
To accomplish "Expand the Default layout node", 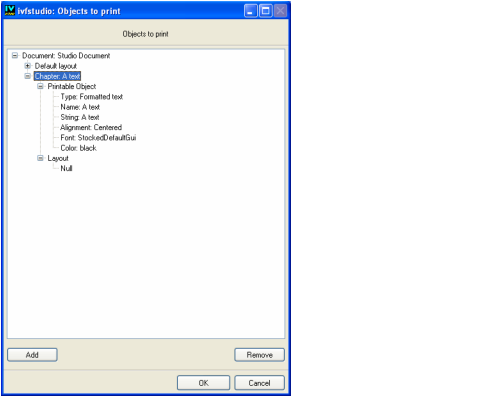I will click(x=28, y=66).
